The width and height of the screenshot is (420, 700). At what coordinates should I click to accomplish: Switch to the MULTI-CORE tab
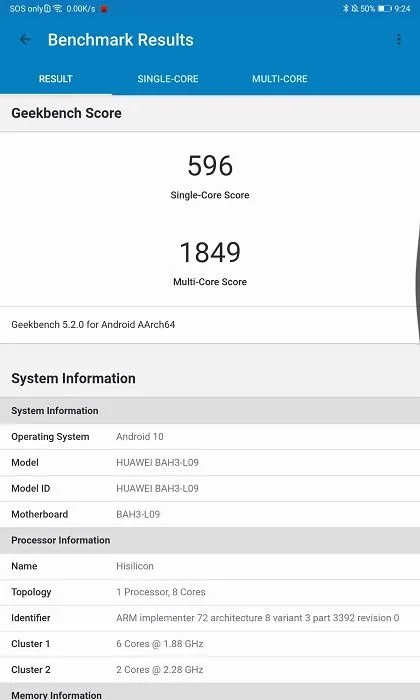(280, 79)
